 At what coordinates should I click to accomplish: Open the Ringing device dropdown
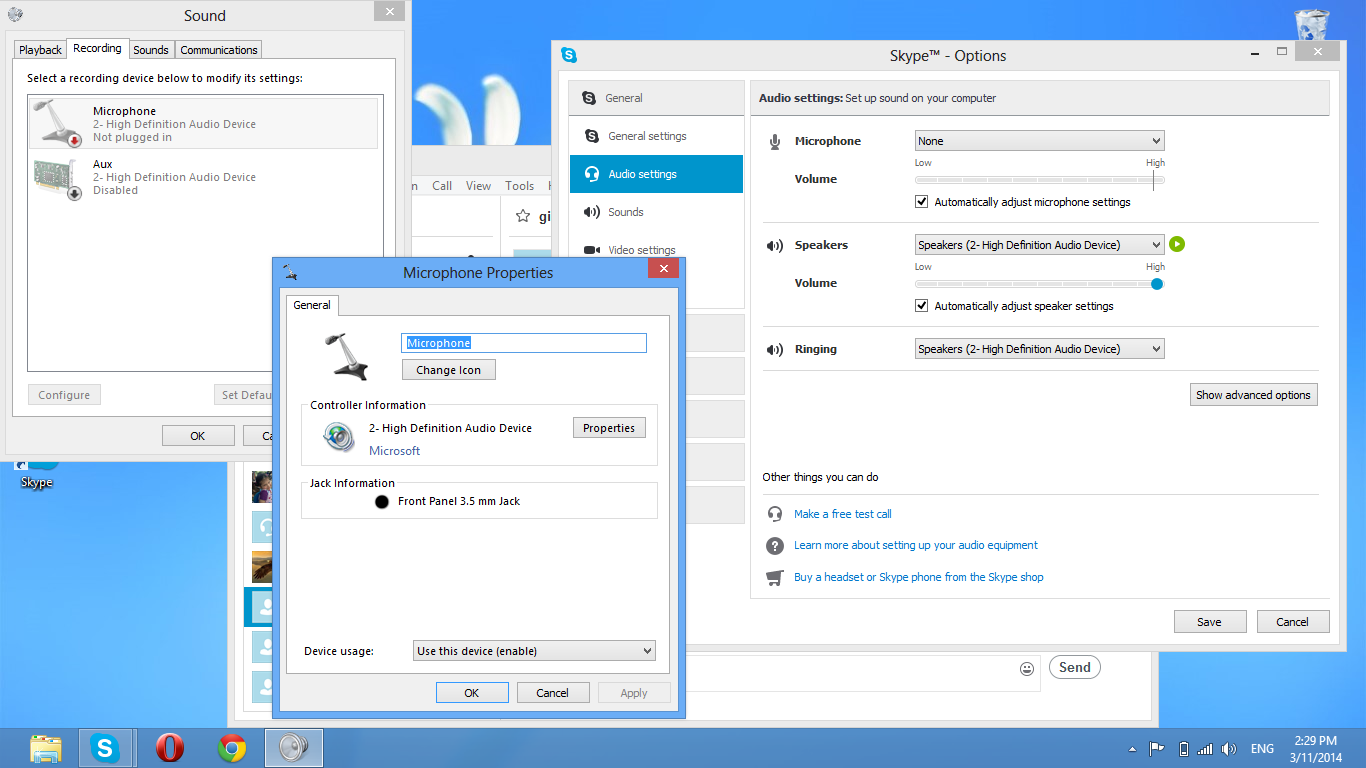pyautogui.click(x=1039, y=349)
